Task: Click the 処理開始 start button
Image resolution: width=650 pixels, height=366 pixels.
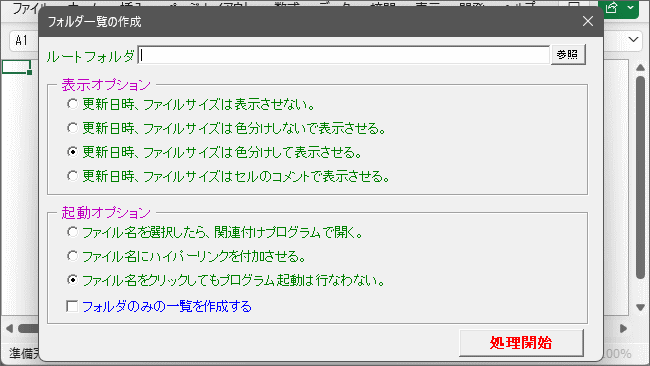Action: pyautogui.click(x=521, y=343)
